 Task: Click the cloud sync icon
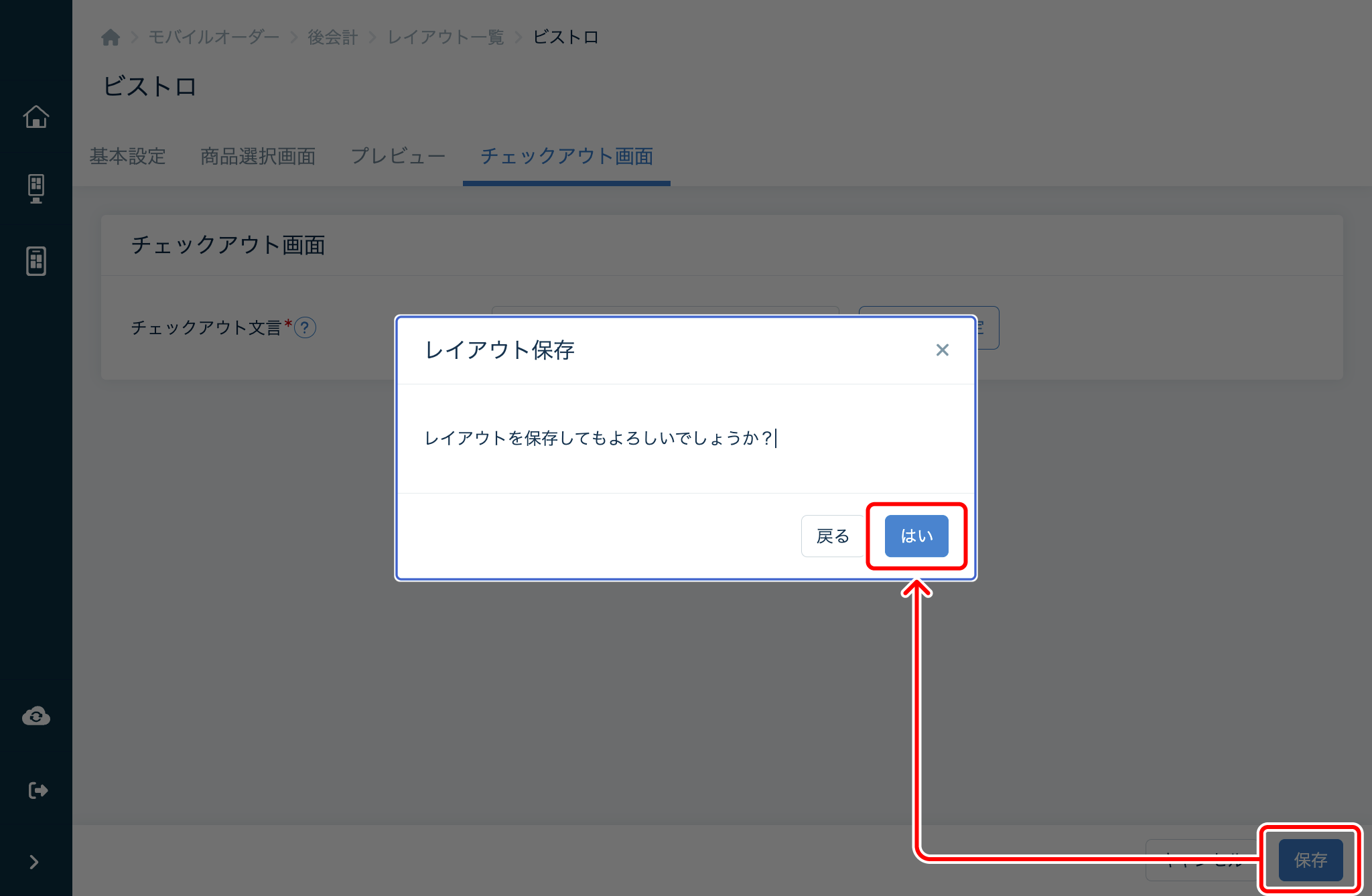[36, 716]
